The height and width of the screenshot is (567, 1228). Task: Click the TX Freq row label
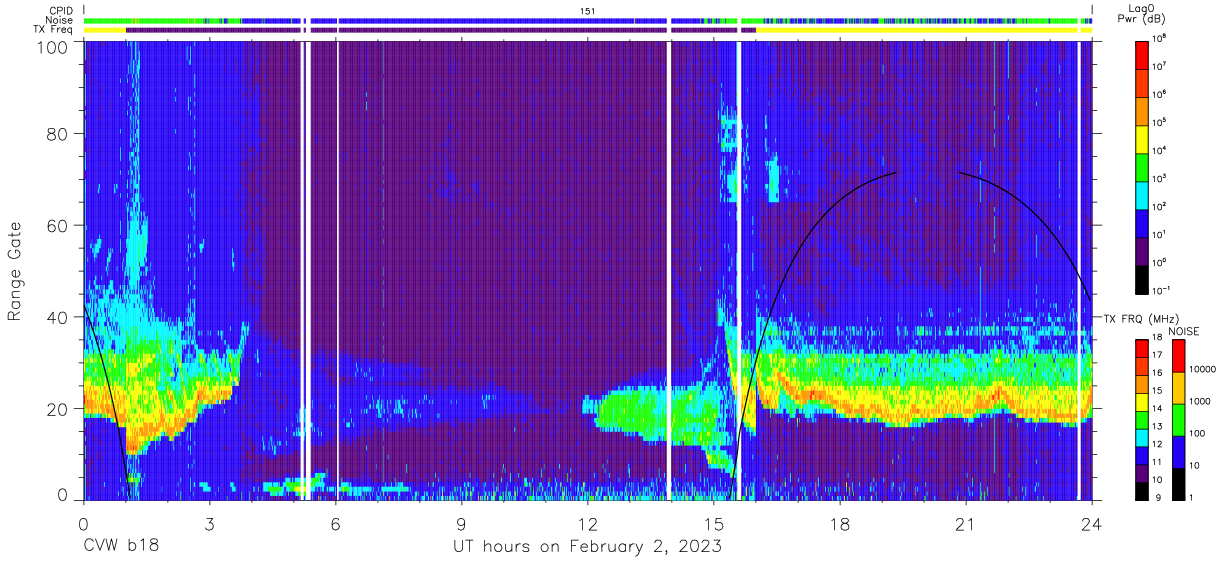tap(52, 30)
